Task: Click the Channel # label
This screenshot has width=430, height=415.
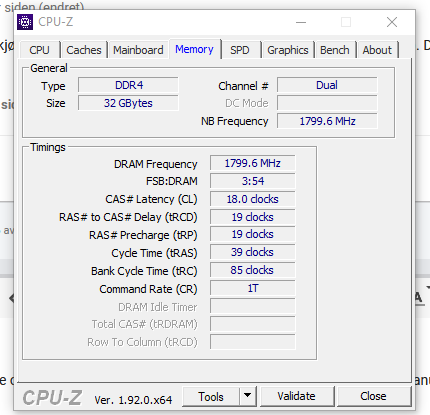Action: pyautogui.click(x=243, y=86)
